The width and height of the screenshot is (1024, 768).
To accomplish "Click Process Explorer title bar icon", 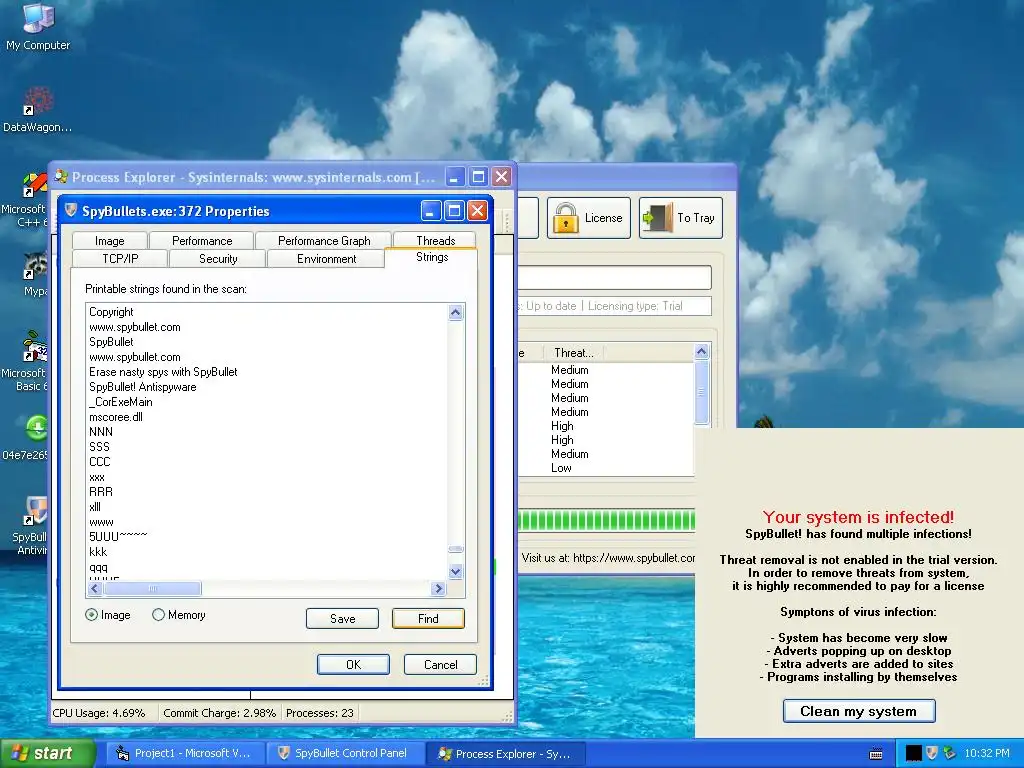I will click(x=61, y=176).
